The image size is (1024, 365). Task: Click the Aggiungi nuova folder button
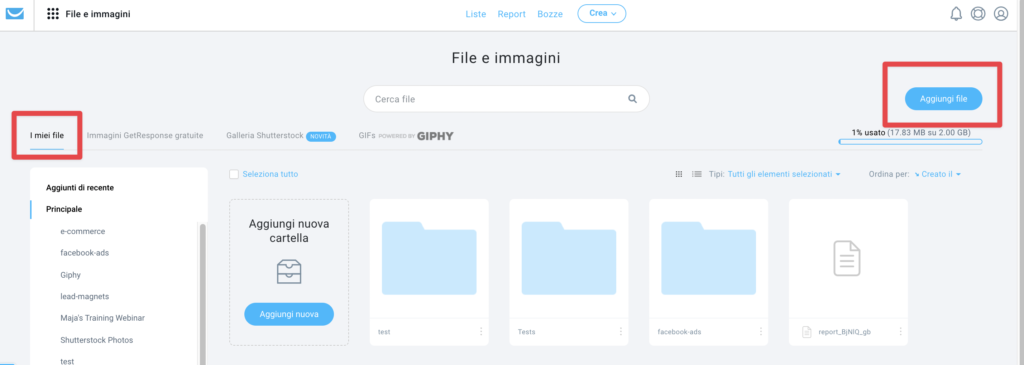289,314
